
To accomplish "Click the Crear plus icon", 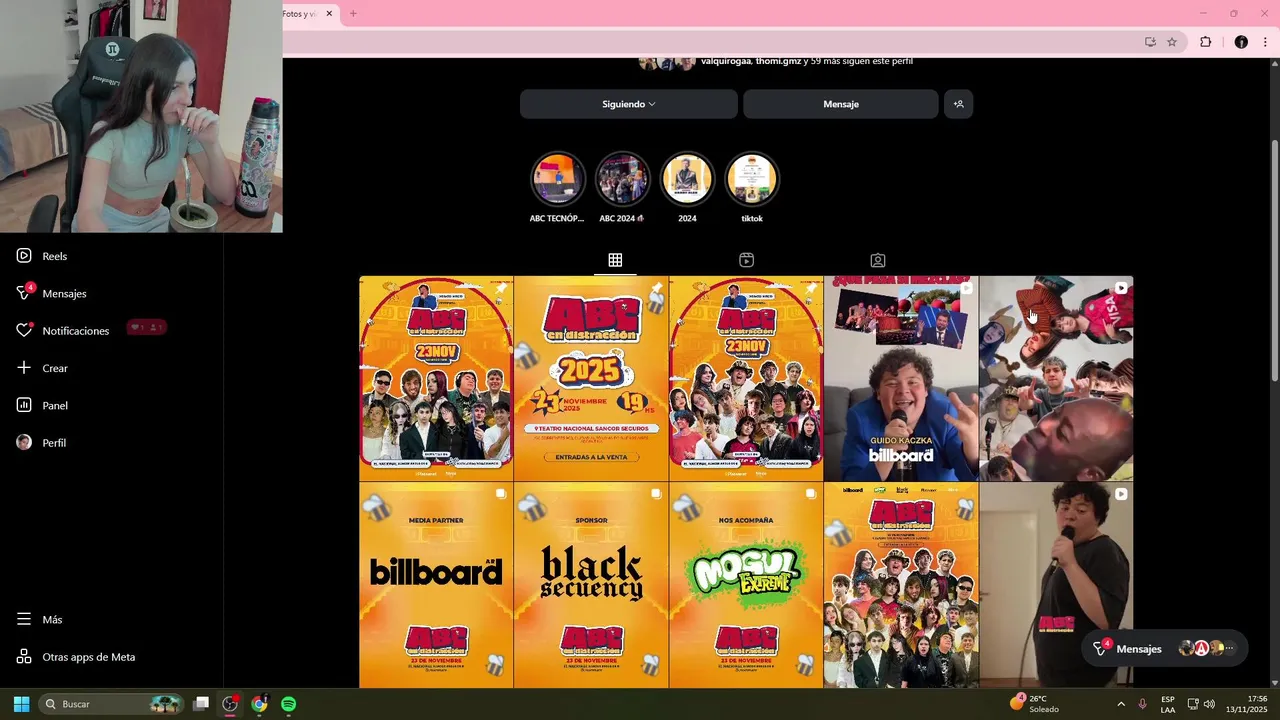I will point(24,368).
